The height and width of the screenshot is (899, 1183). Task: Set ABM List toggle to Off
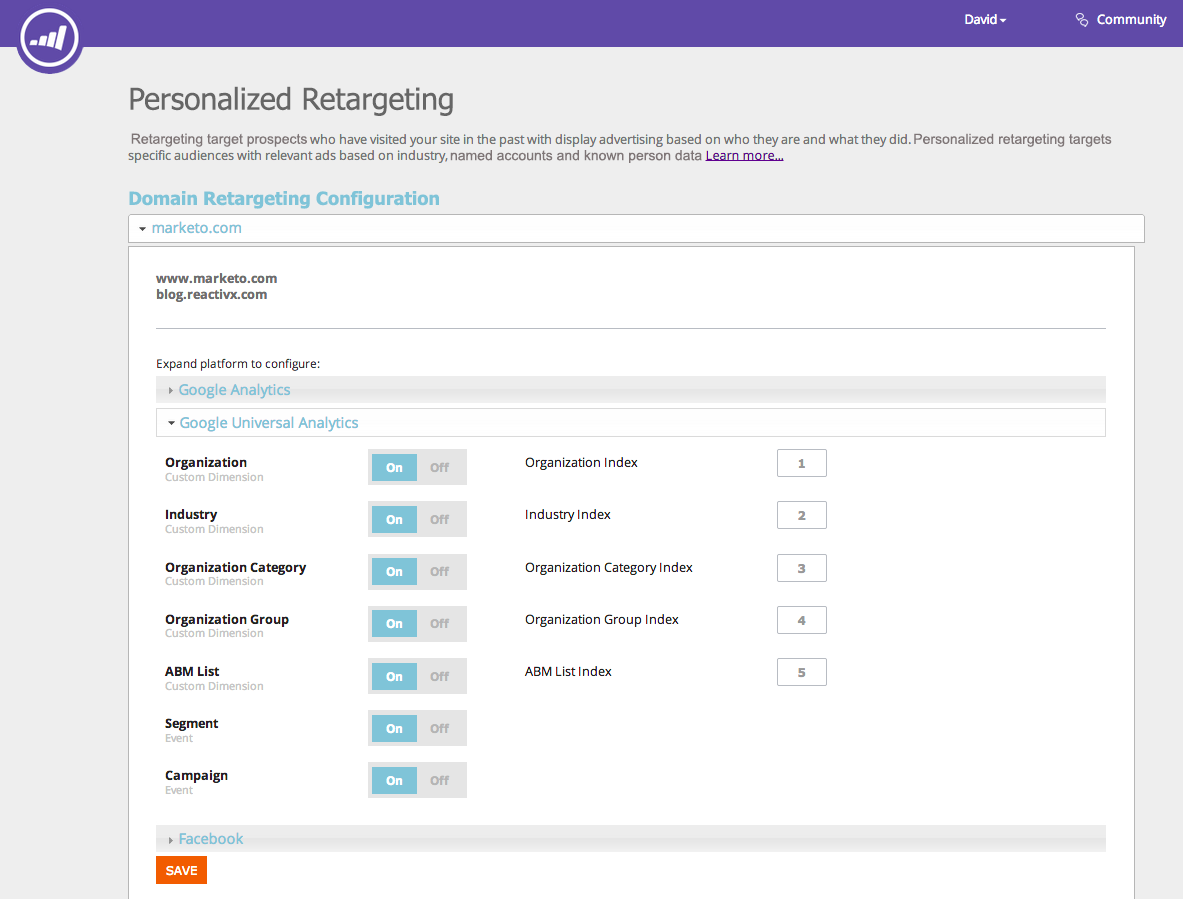coord(440,677)
